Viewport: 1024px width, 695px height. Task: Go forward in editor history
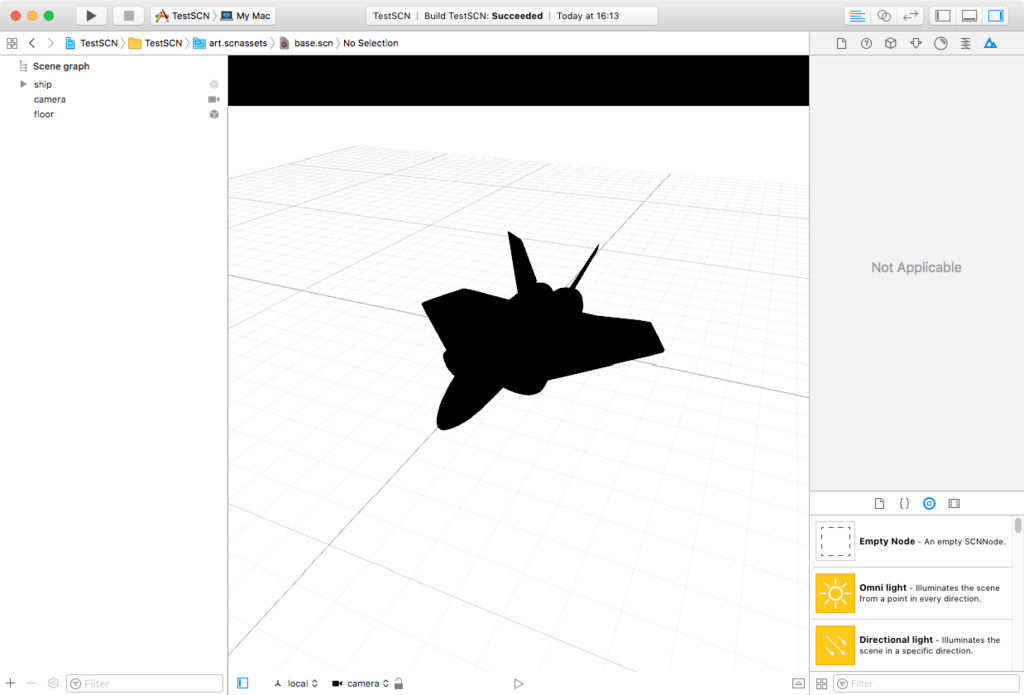tap(50, 43)
